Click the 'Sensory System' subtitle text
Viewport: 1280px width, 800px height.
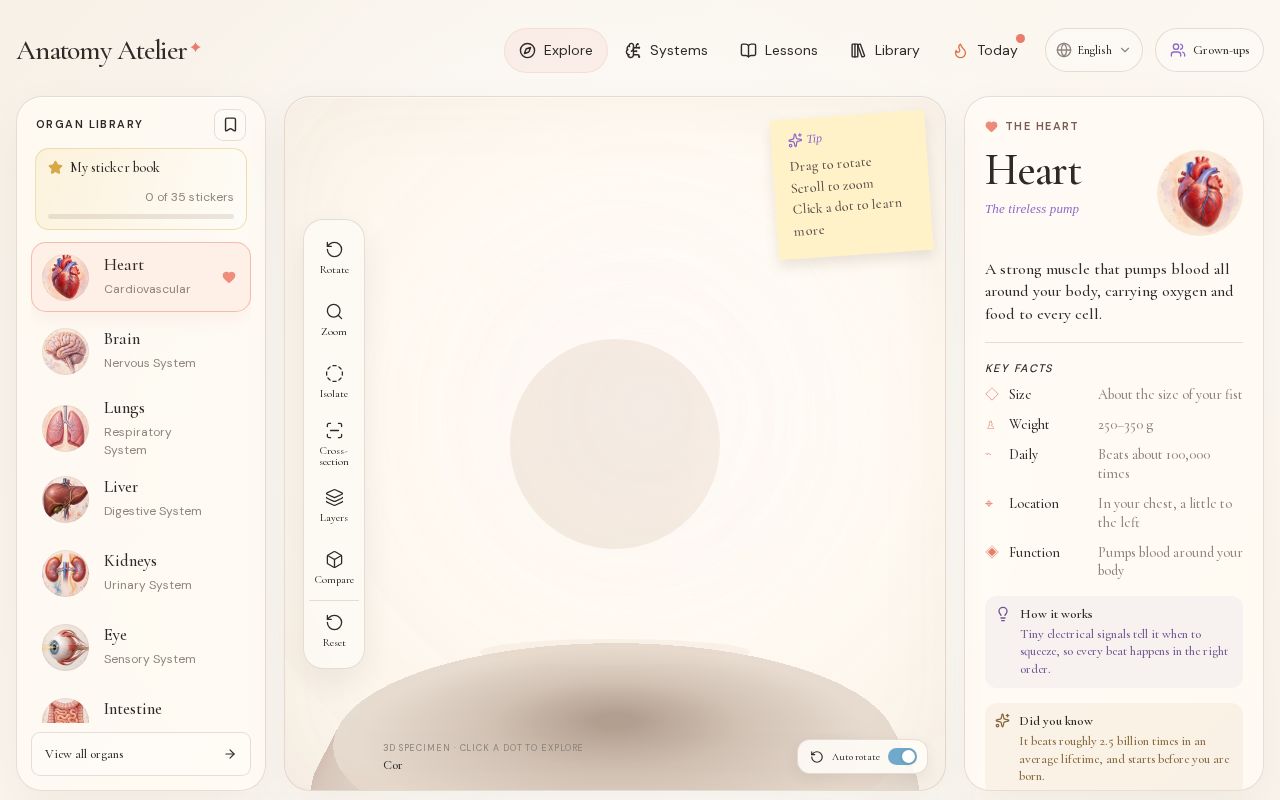tap(150, 659)
